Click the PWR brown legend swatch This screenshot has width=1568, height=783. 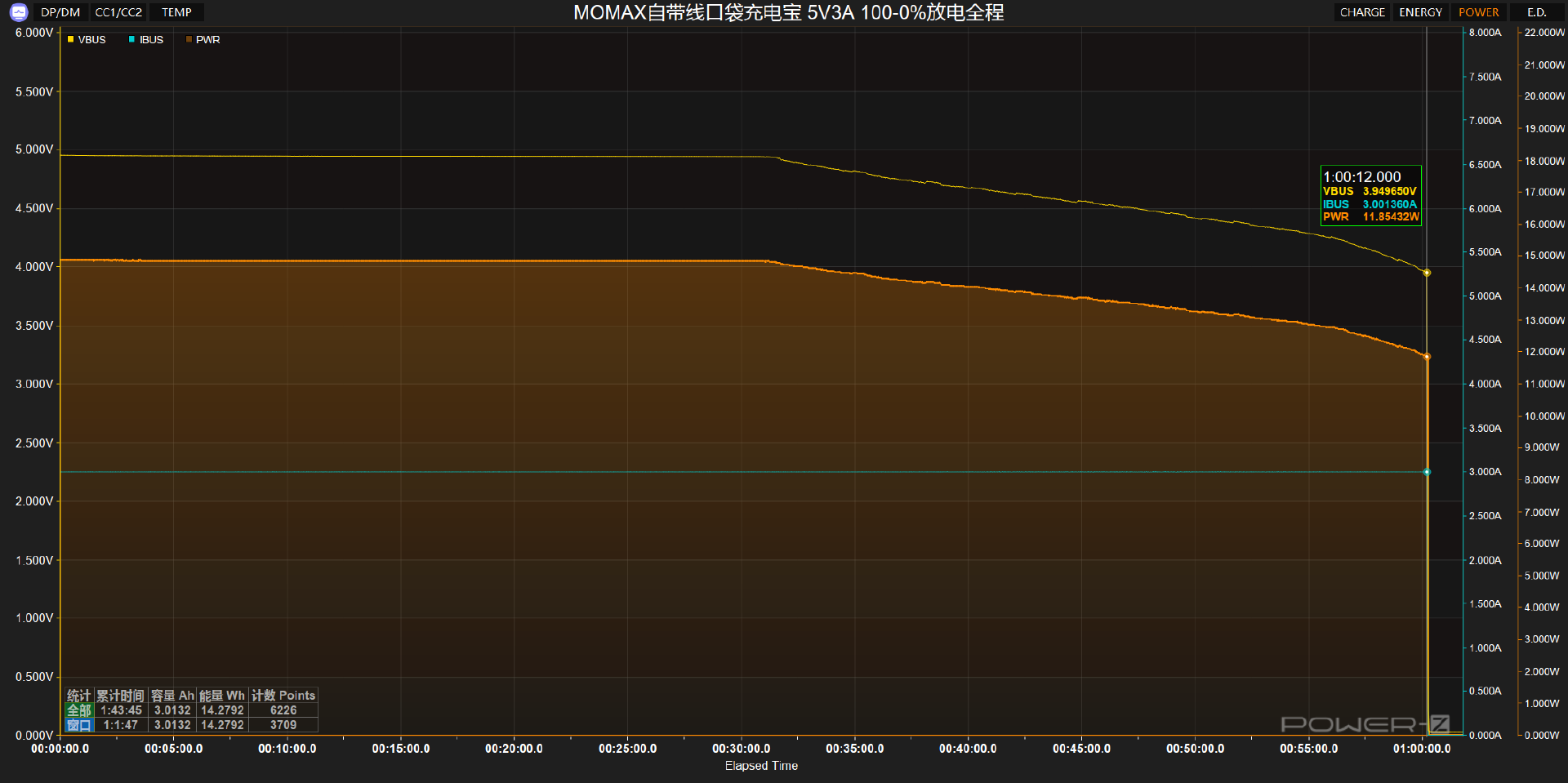tap(189, 39)
